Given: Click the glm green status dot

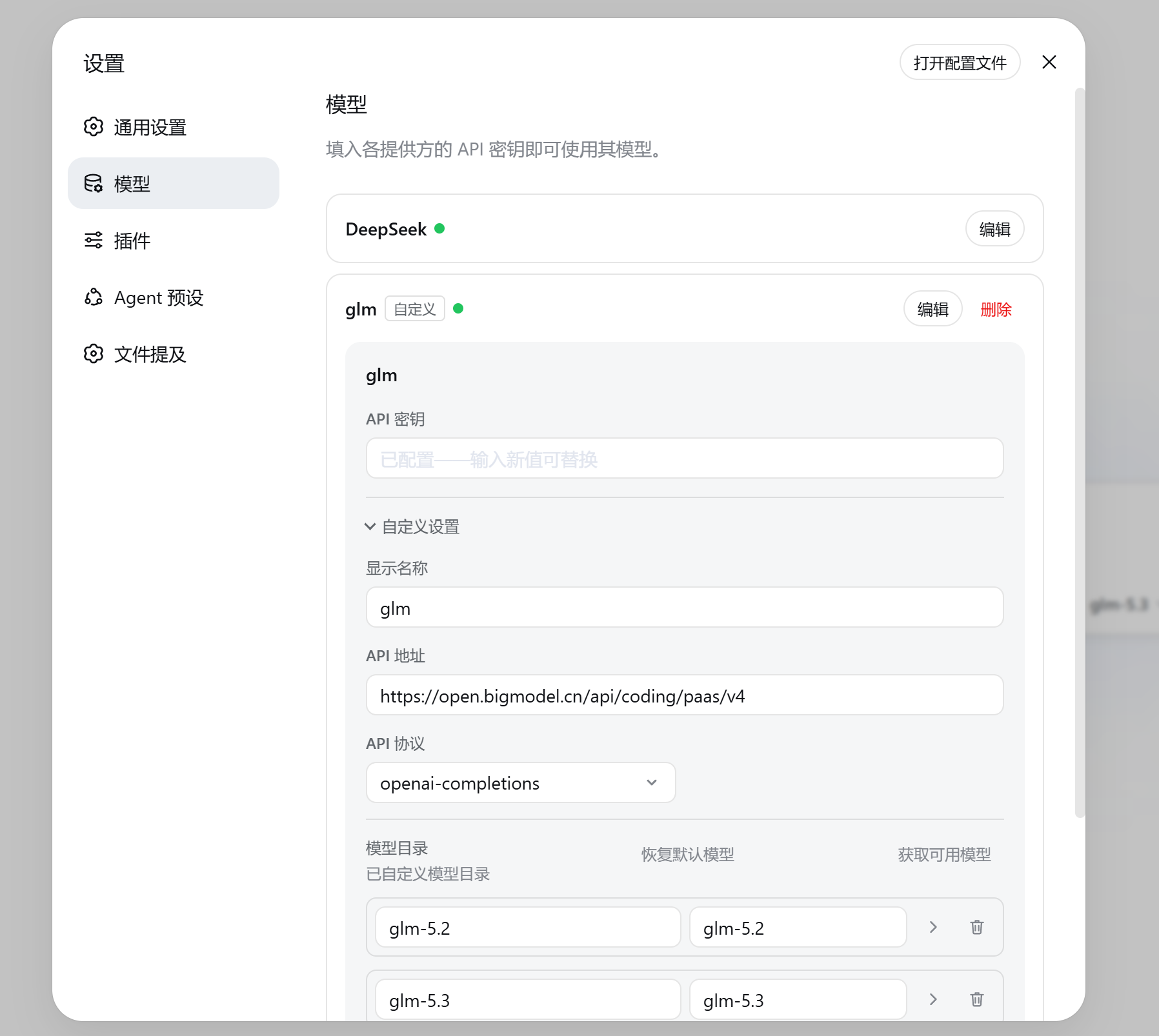Looking at the screenshot, I should point(458,308).
